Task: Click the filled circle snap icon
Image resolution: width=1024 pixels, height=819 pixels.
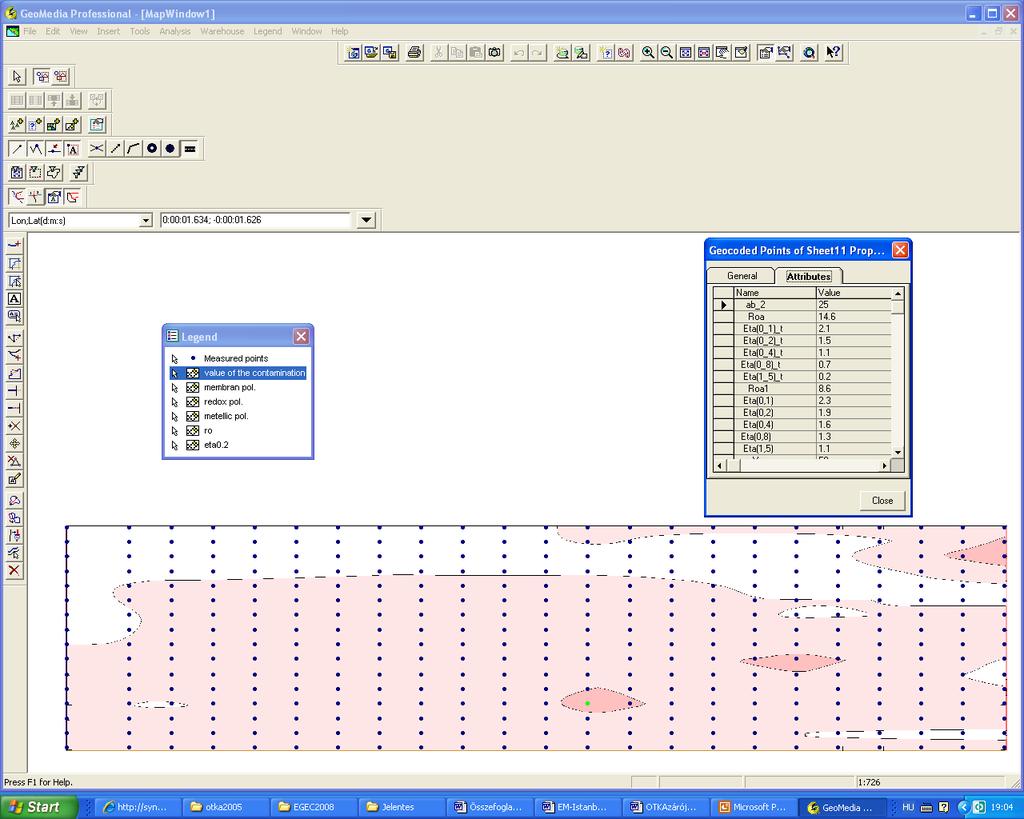Action: [x=170, y=148]
